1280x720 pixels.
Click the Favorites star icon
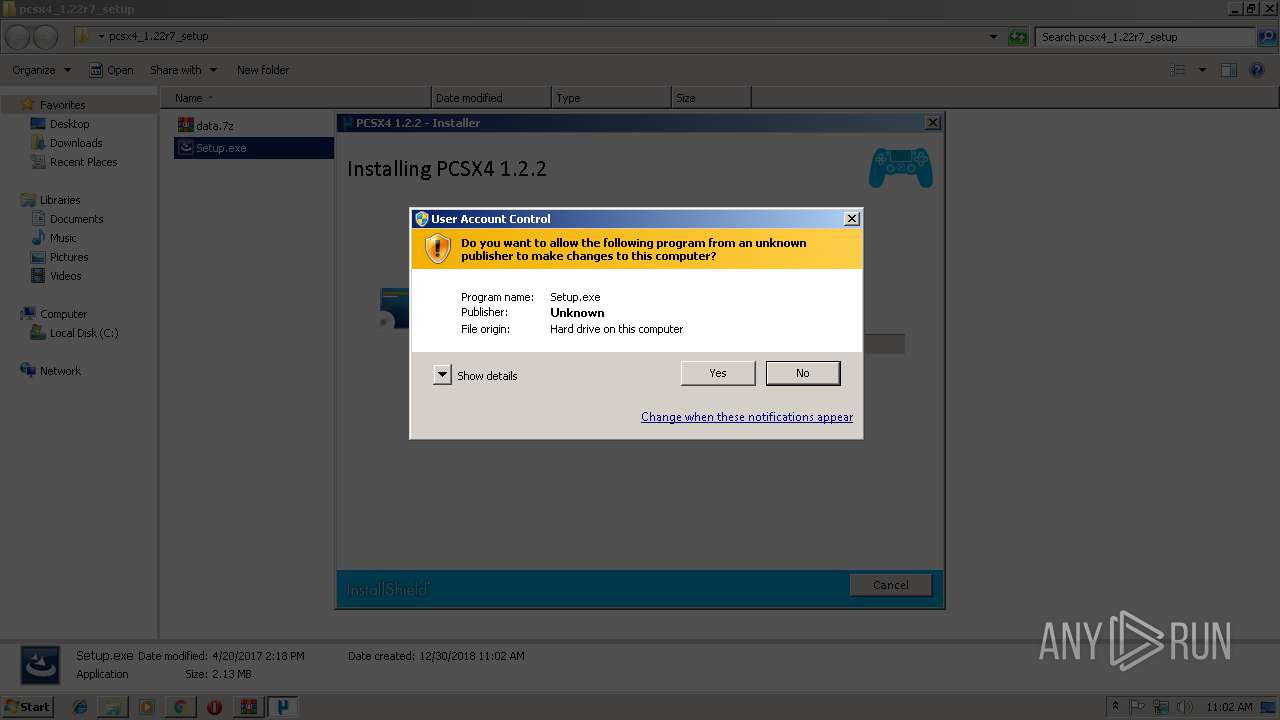pos(28,104)
